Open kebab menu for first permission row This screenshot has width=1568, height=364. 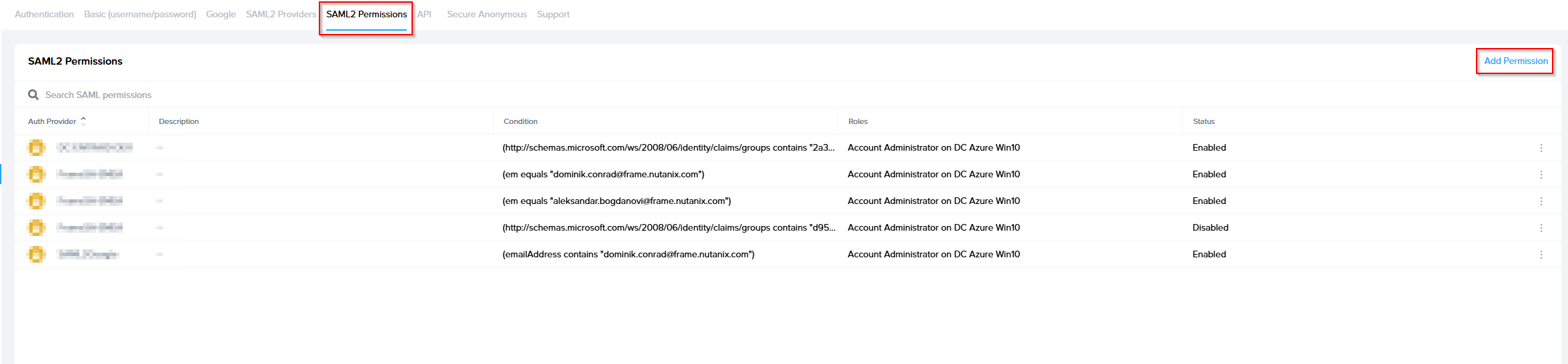pos(1541,148)
